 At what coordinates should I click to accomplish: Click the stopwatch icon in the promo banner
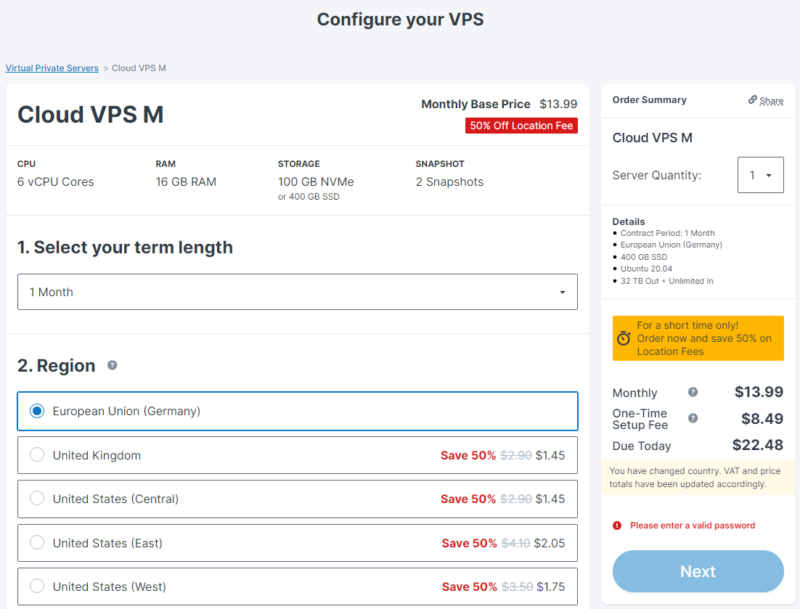(x=625, y=338)
